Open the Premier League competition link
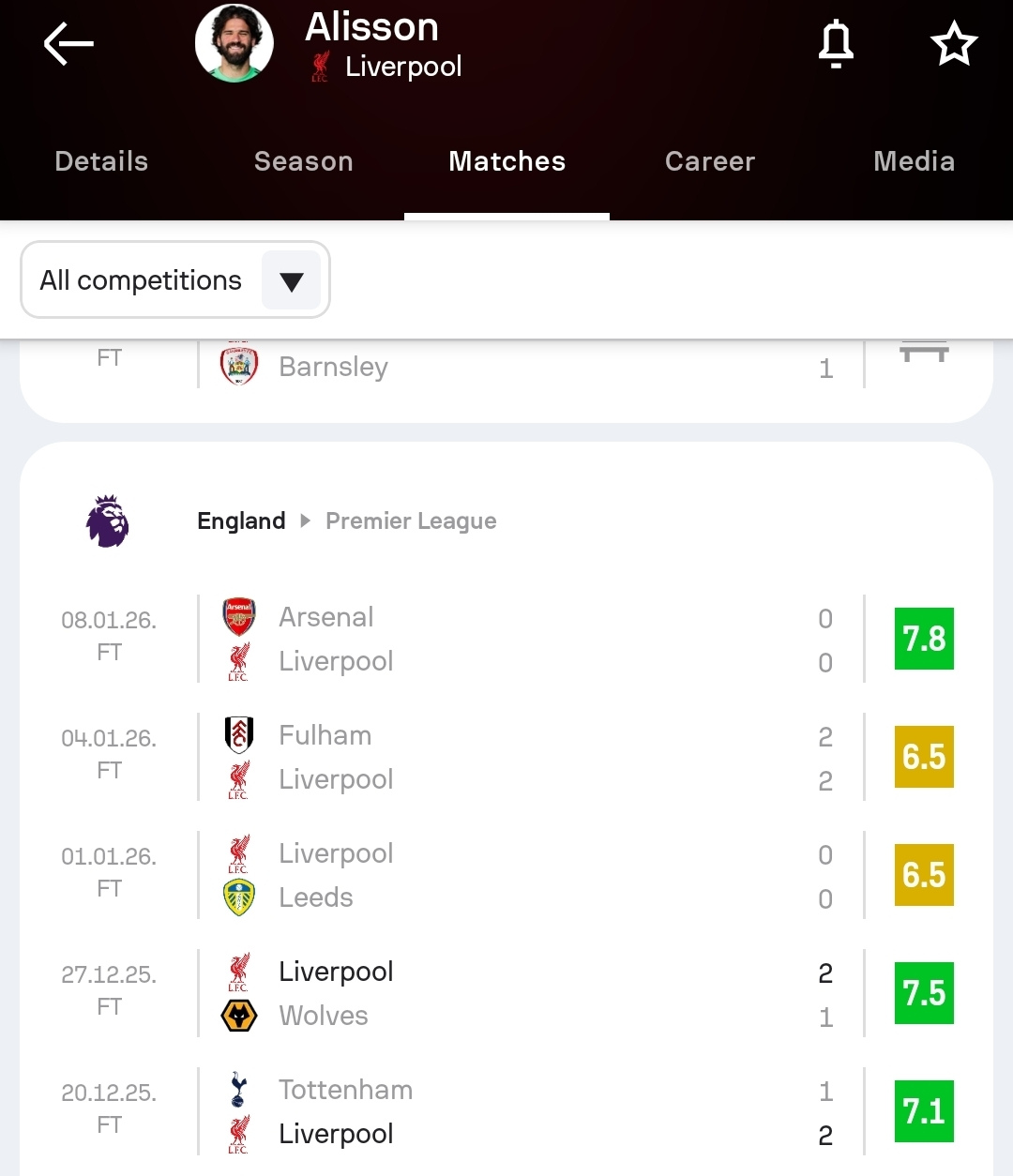Image resolution: width=1013 pixels, height=1176 pixels. tap(411, 521)
